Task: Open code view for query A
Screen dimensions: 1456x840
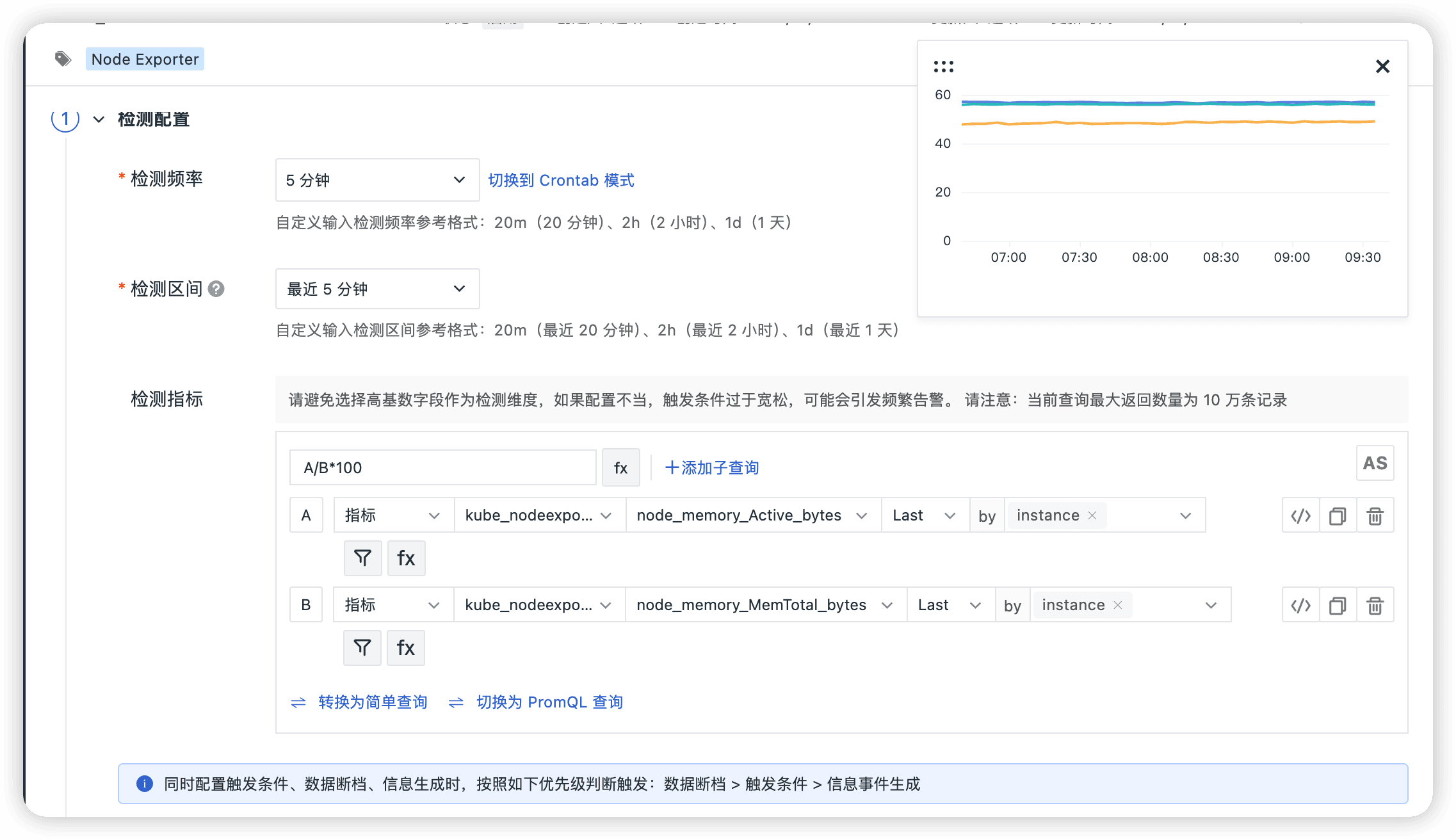Action: click(x=1300, y=515)
